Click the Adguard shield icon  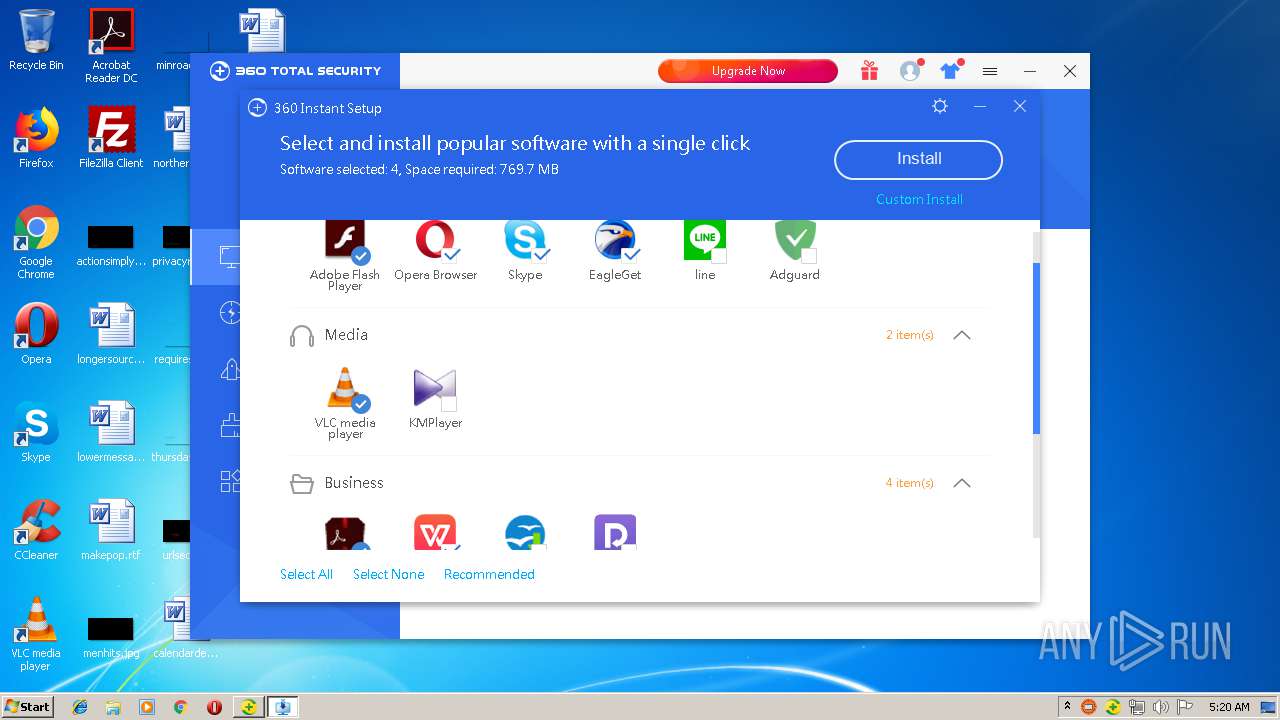click(795, 241)
